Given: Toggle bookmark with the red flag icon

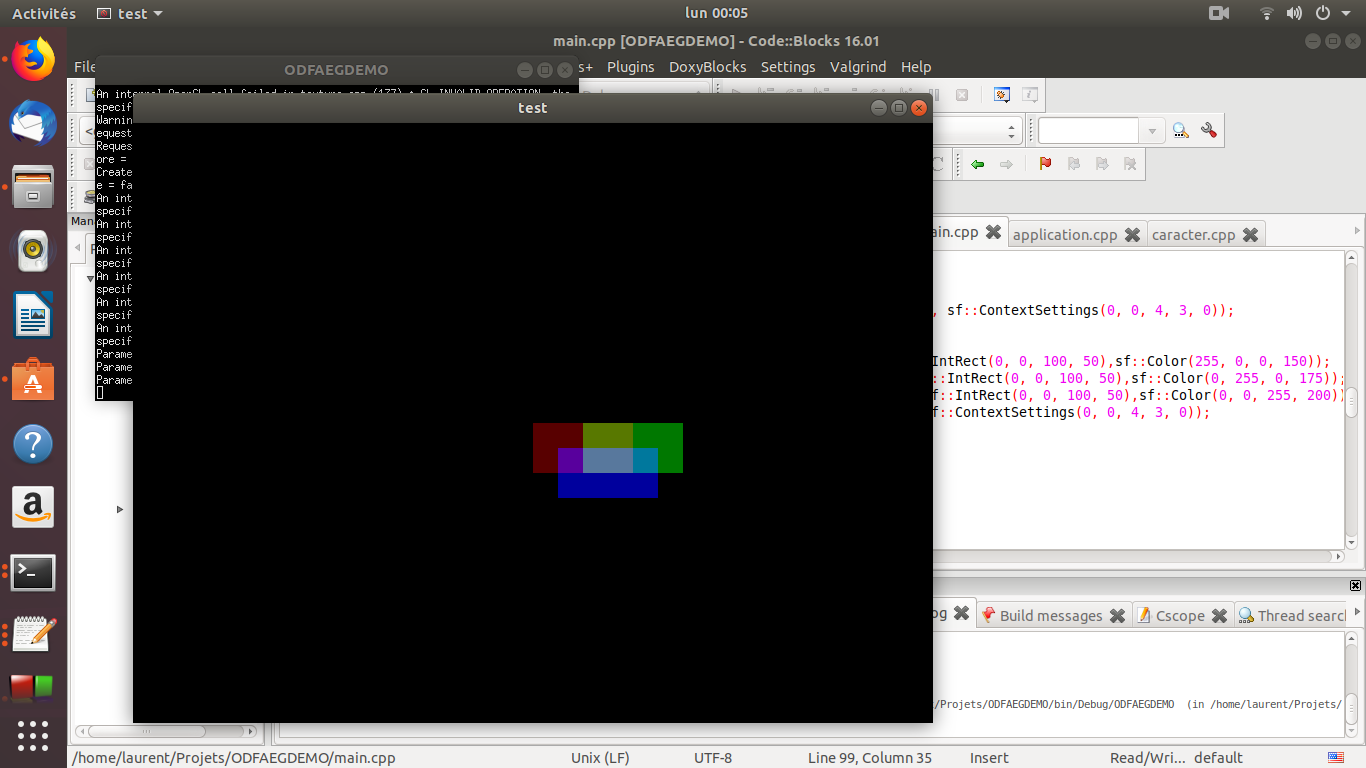Looking at the screenshot, I should pyautogui.click(x=1046, y=164).
